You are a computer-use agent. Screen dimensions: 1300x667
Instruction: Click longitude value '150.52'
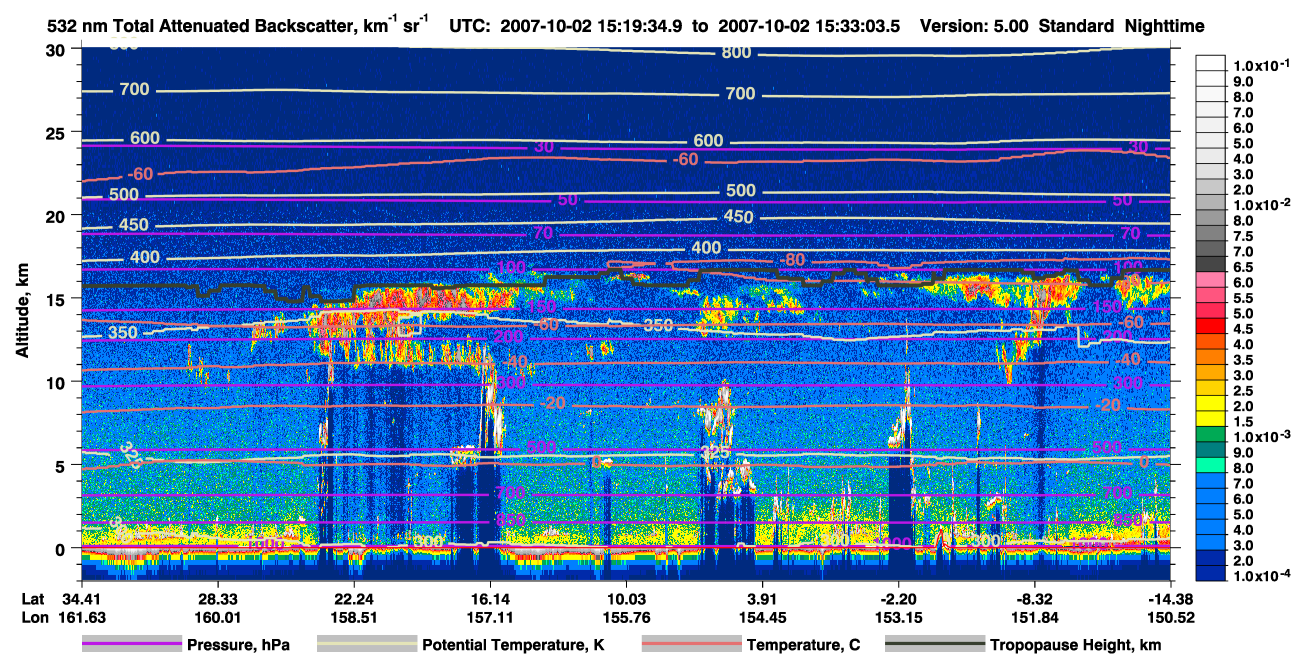click(1170, 617)
